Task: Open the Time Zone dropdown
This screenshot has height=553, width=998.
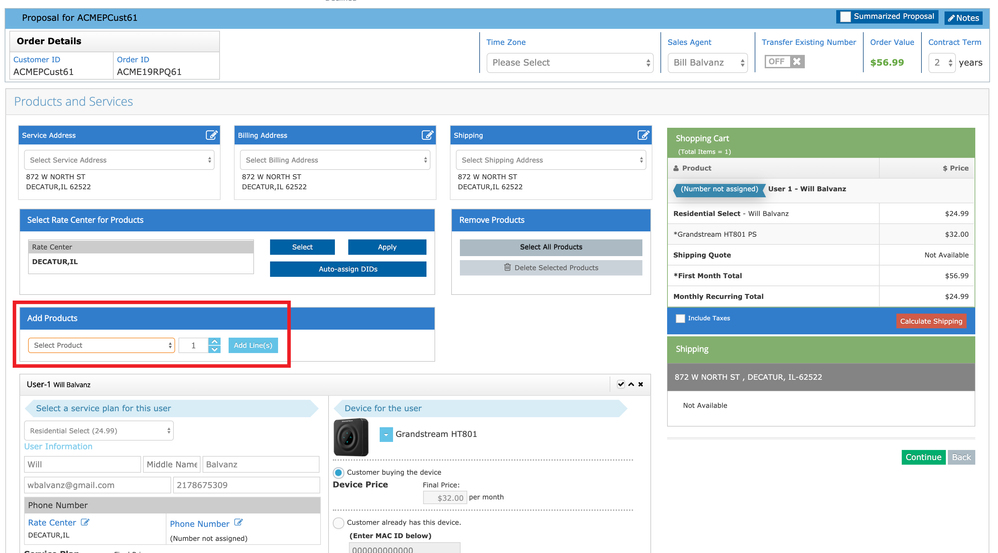Action: point(570,62)
